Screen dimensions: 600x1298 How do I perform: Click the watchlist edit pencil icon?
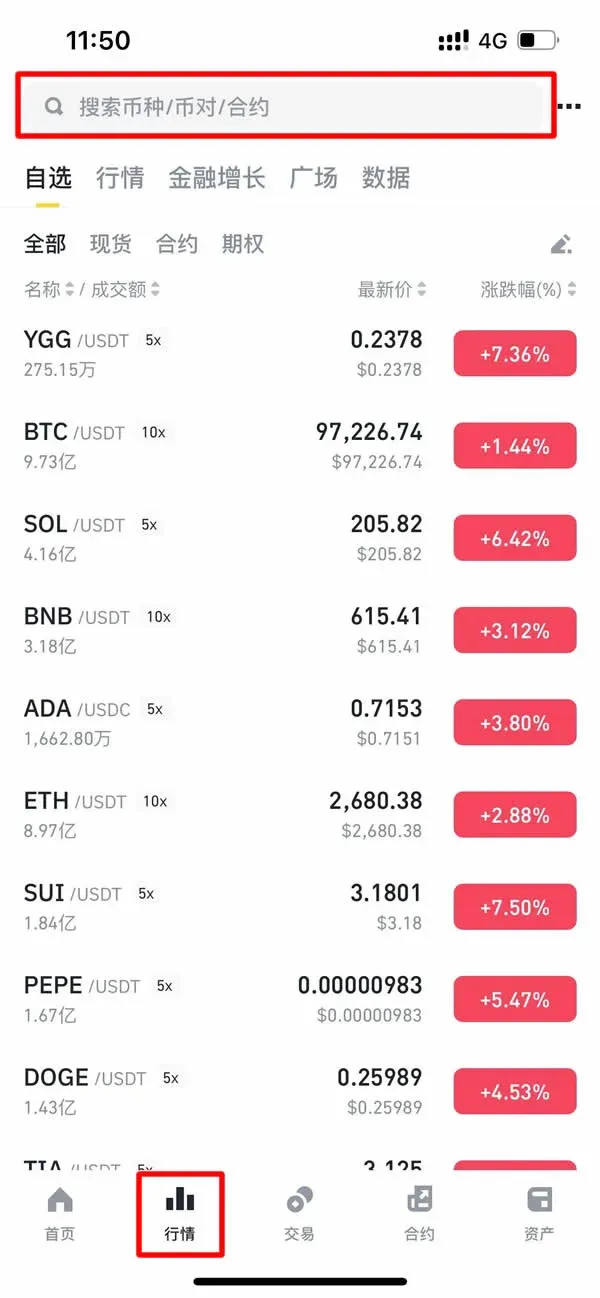click(561, 243)
